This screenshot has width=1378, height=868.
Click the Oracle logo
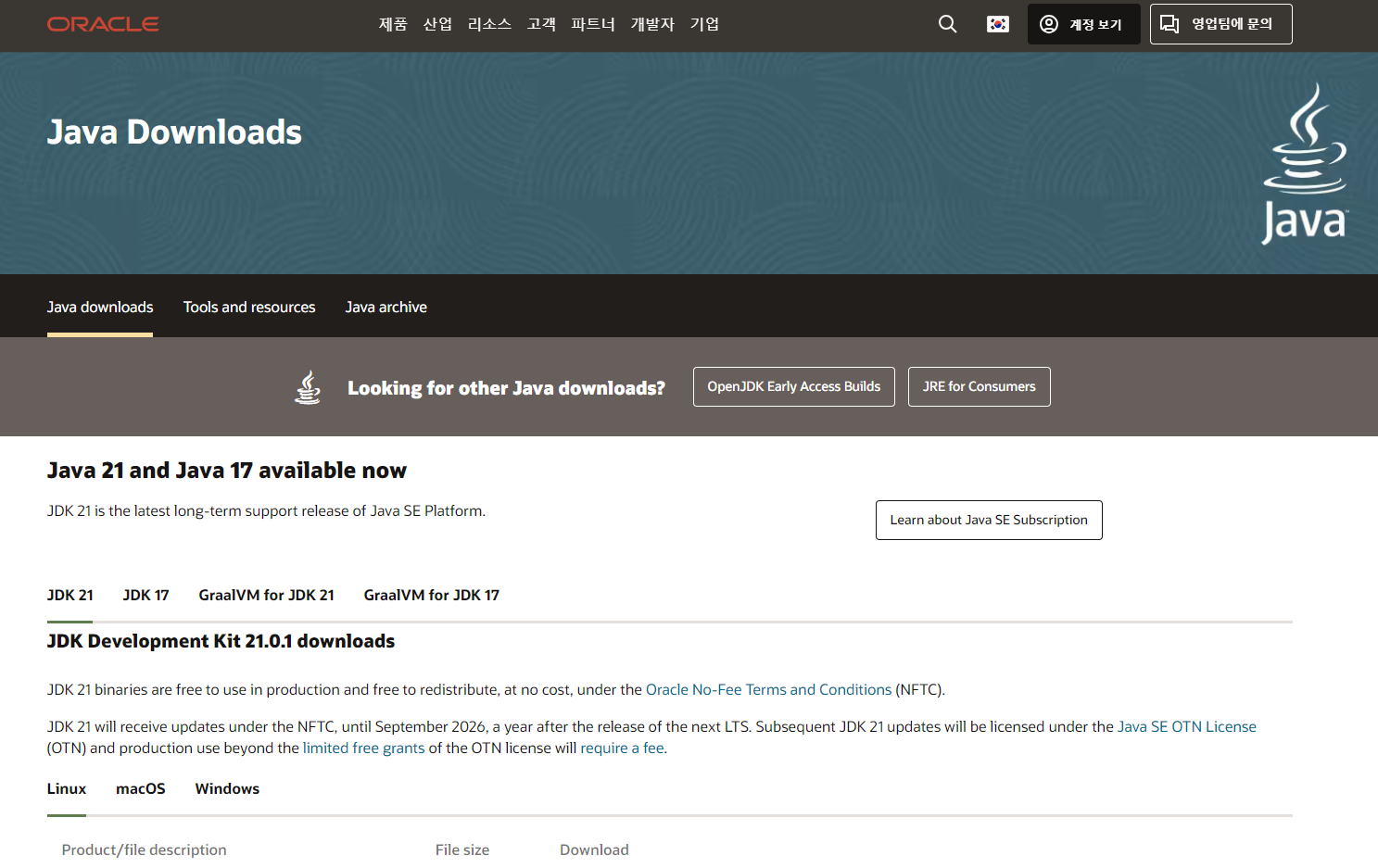click(x=103, y=24)
